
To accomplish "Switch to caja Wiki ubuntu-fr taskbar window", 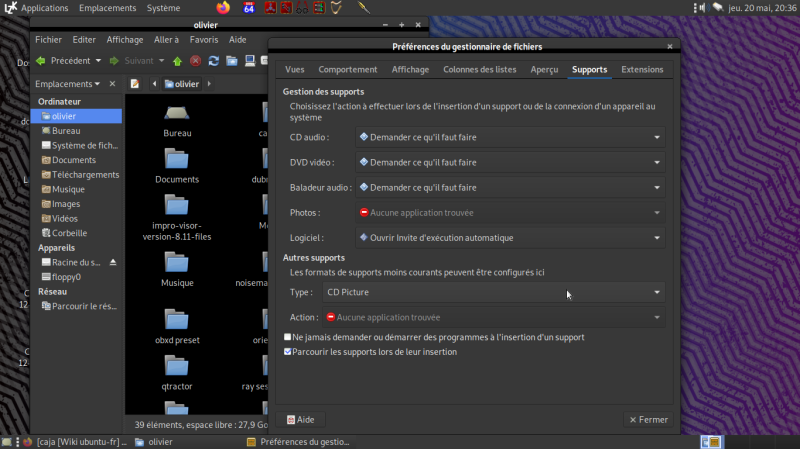I will click(x=76, y=442).
